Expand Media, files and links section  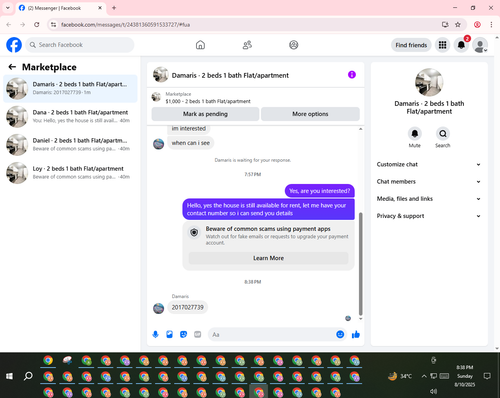click(429, 199)
